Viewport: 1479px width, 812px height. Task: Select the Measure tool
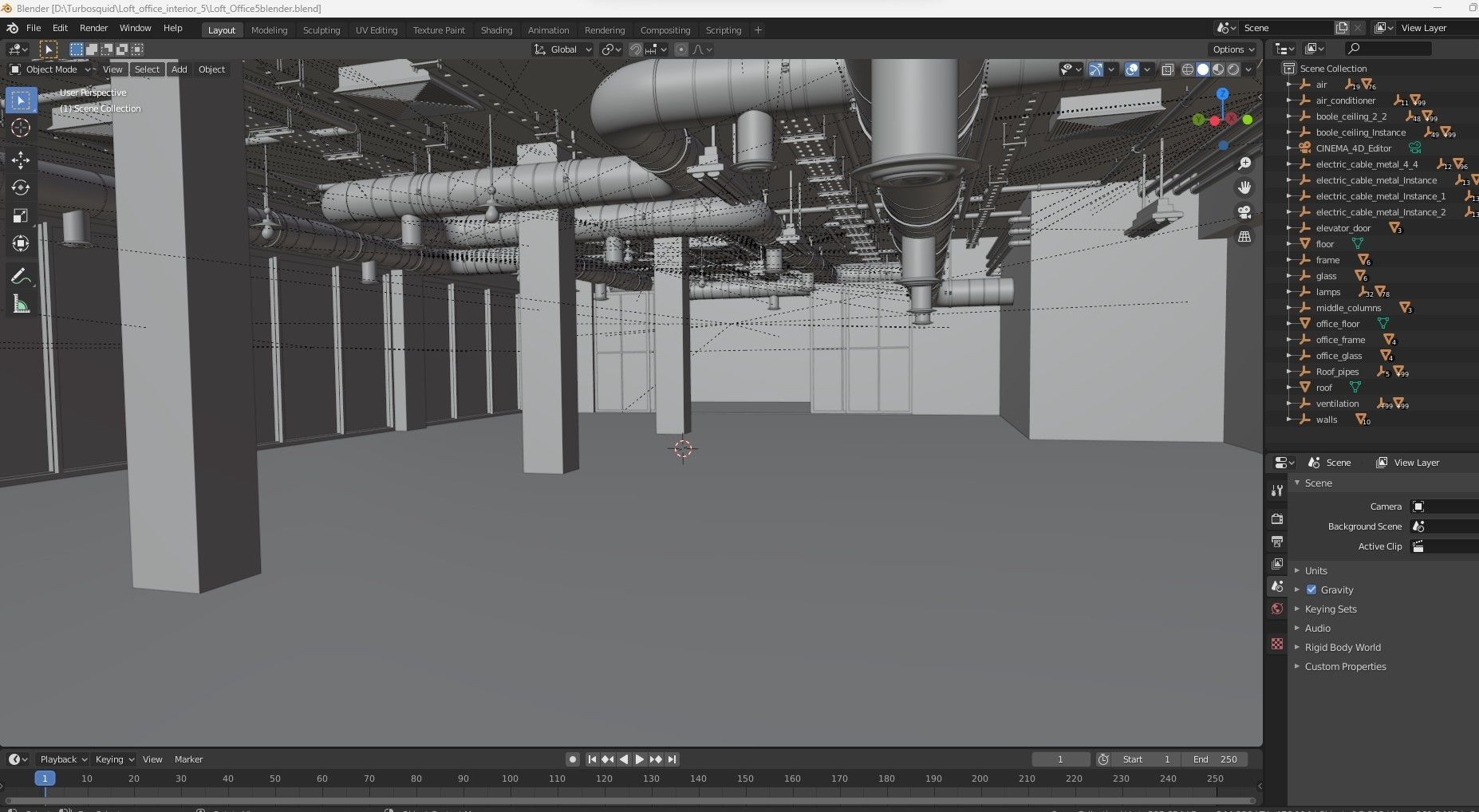(x=21, y=305)
